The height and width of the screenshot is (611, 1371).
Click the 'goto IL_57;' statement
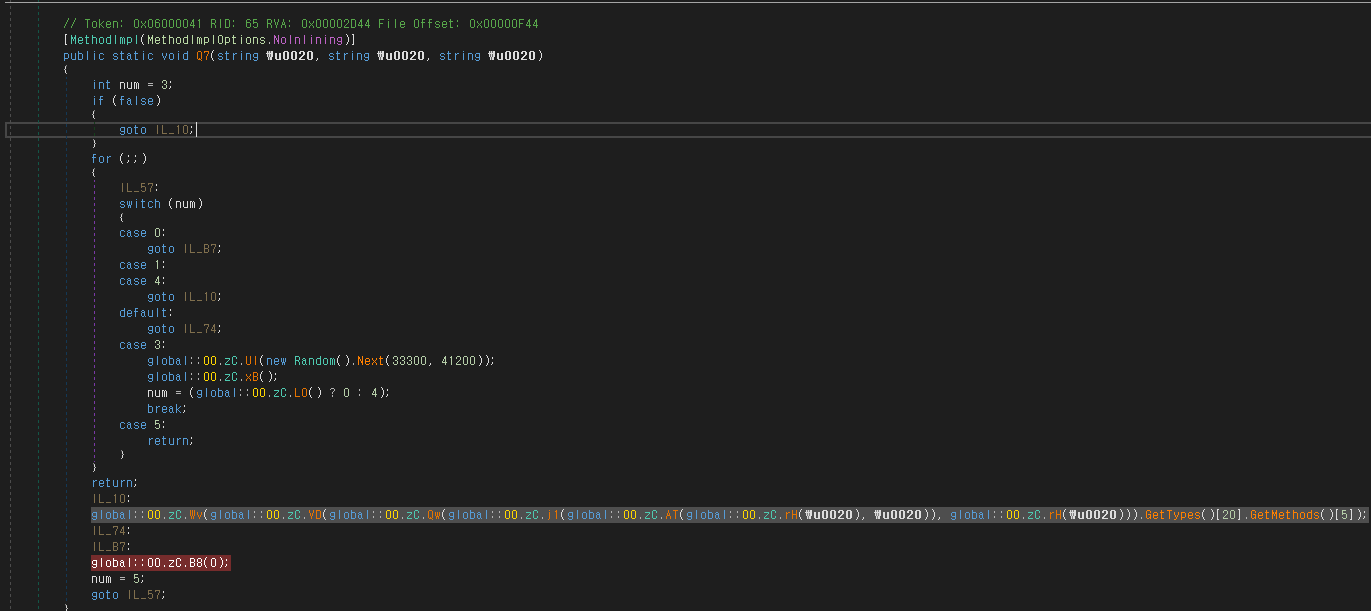tap(130, 595)
